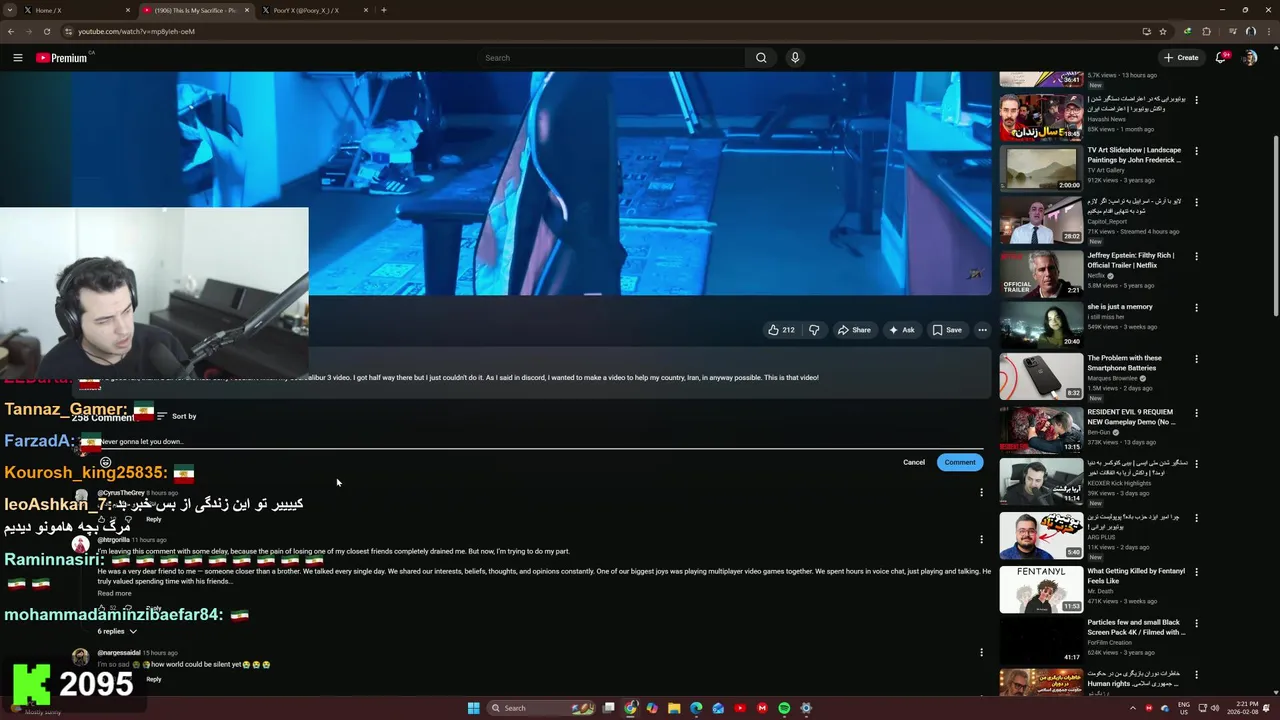1280x720 pixels.
Task: Click the Create button
Action: click(1181, 58)
